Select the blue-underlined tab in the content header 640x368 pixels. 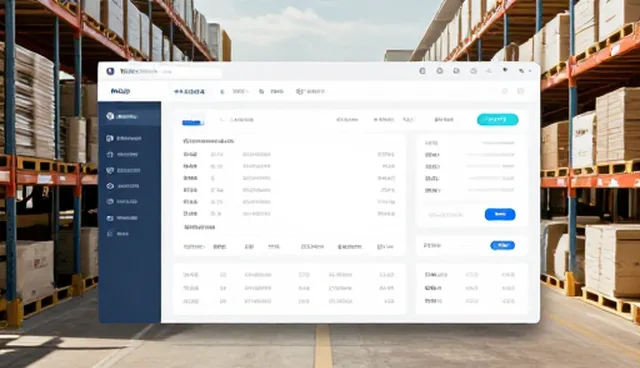click(192, 121)
